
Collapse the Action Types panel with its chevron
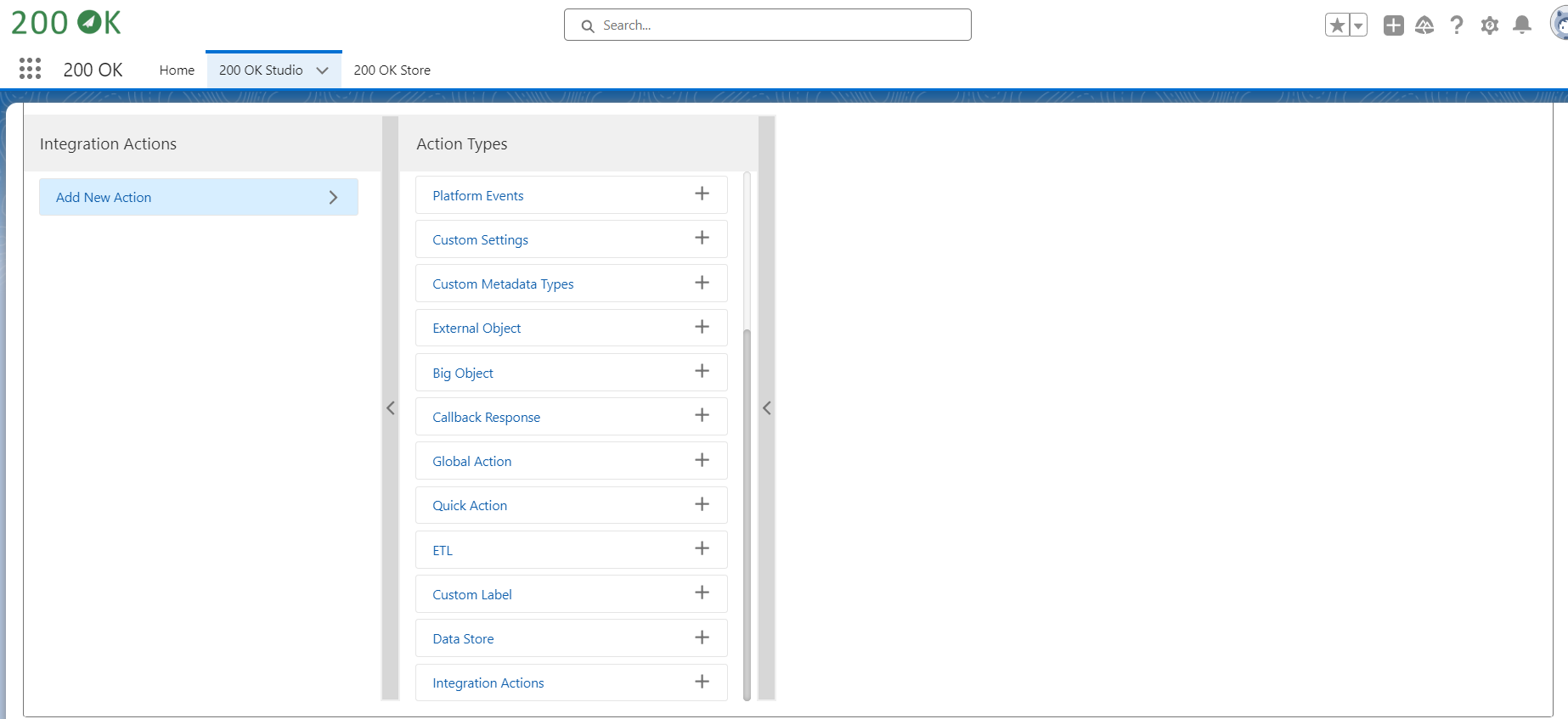pos(767,408)
